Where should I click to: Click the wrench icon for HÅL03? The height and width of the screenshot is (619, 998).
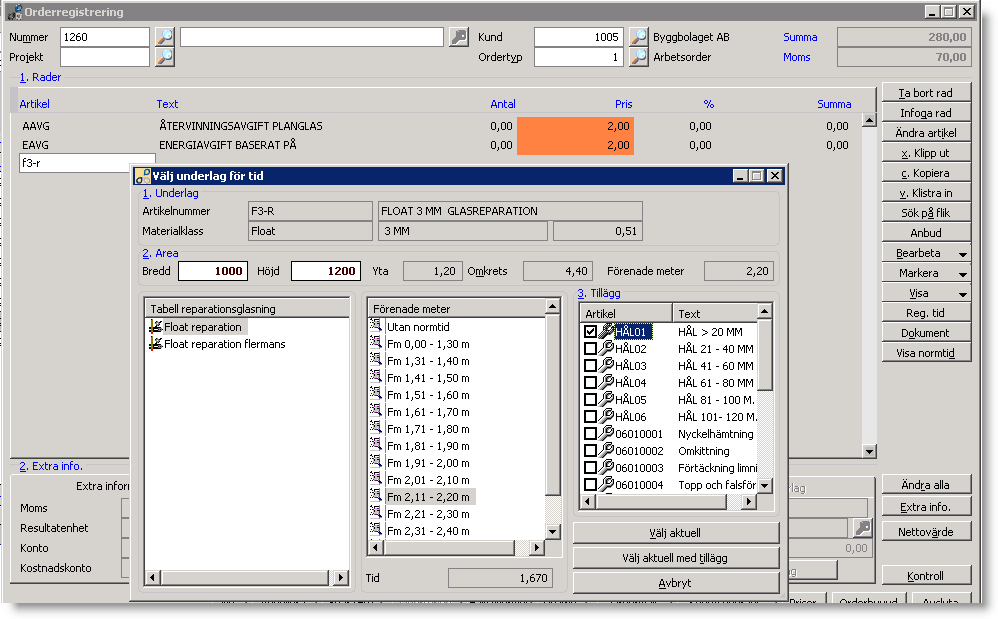607,365
